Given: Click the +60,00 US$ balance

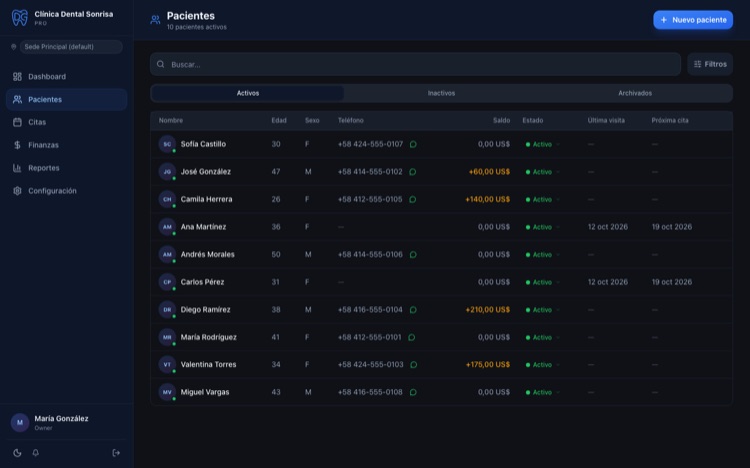Looking at the screenshot, I should point(489,172).
